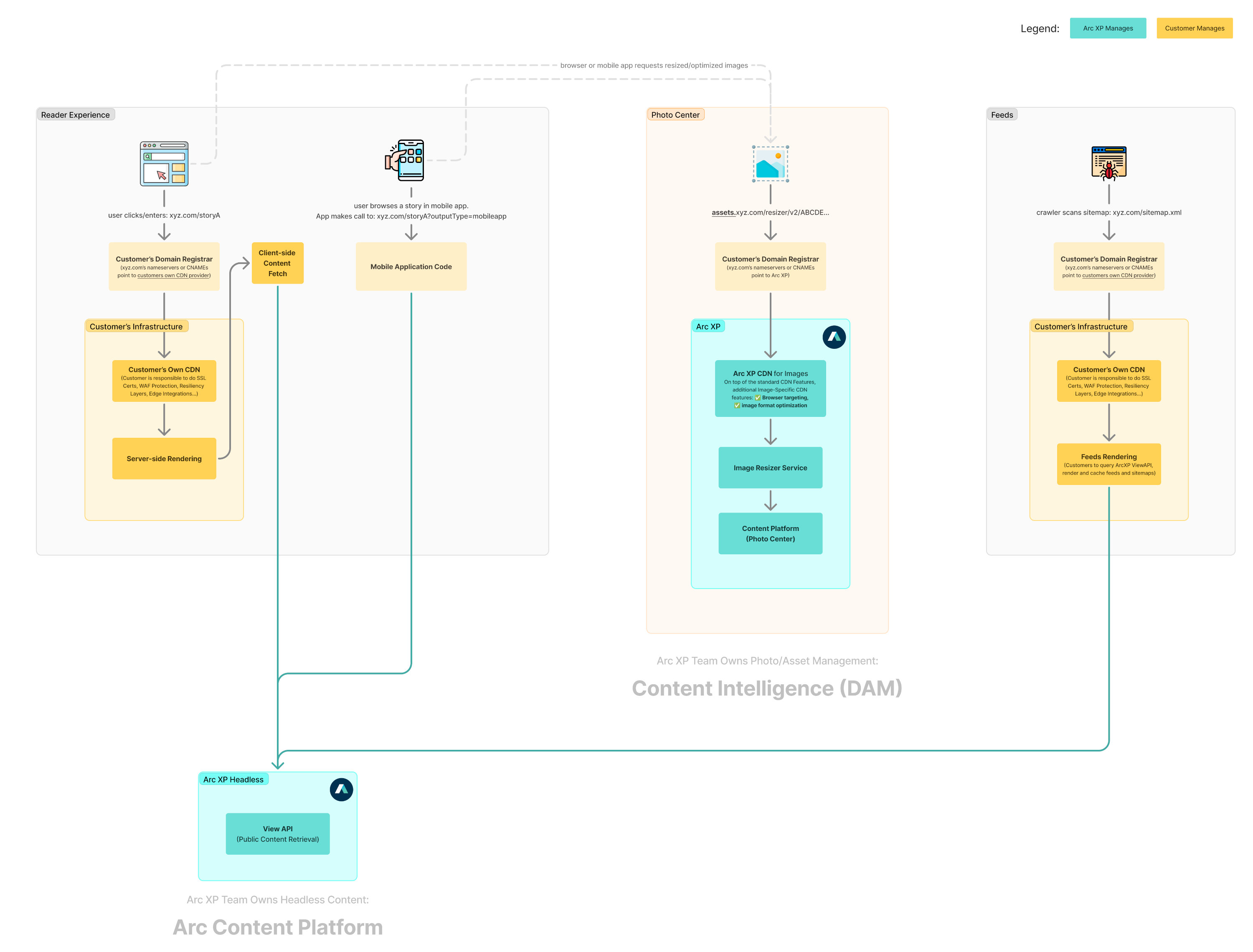Click the Photo Center section label
Image resolution: width=1253 pixels, height=952 pixels.
coord(675,115)
